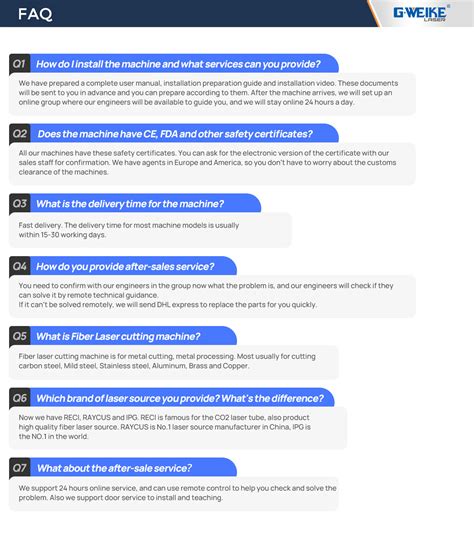
Task: Select 'How do you provide after-sales service?' heading
Action: pyautogui.click(x=125, y=267)
